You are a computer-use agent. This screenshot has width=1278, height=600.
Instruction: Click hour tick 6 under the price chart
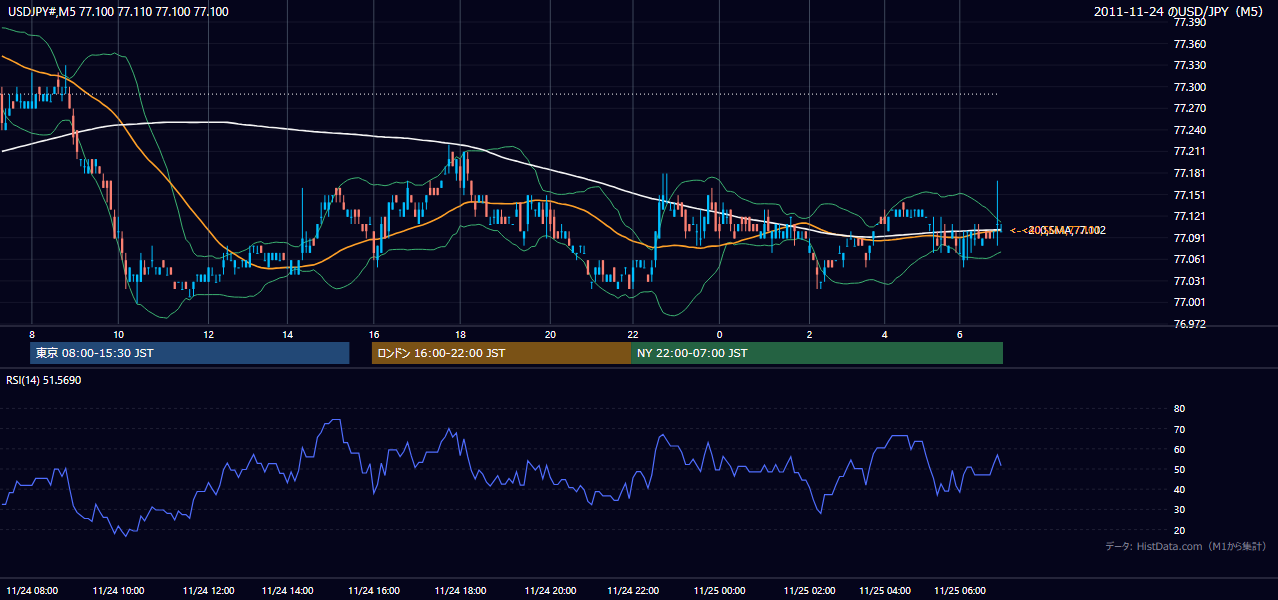click(960, 334)
